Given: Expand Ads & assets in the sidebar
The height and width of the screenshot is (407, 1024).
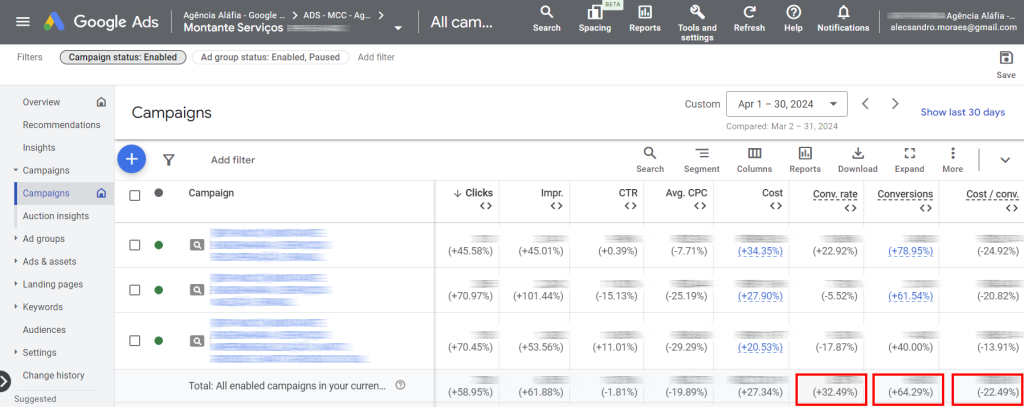Looking at the screenshot, I should pyautogui.click(x=16, y=261).
